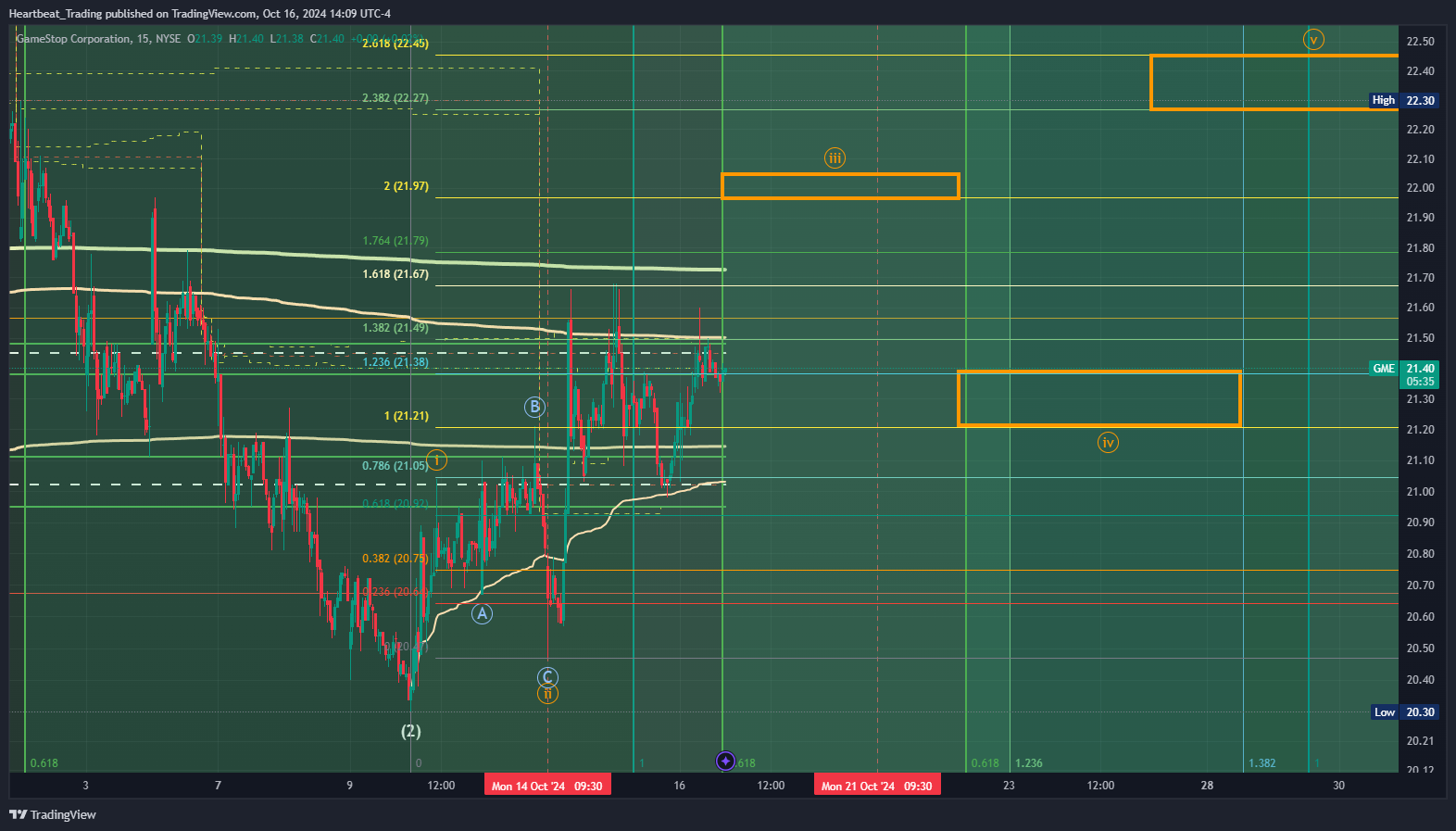
Task: Click the TradingView logo at the bottom
Action: coord(53,814)
